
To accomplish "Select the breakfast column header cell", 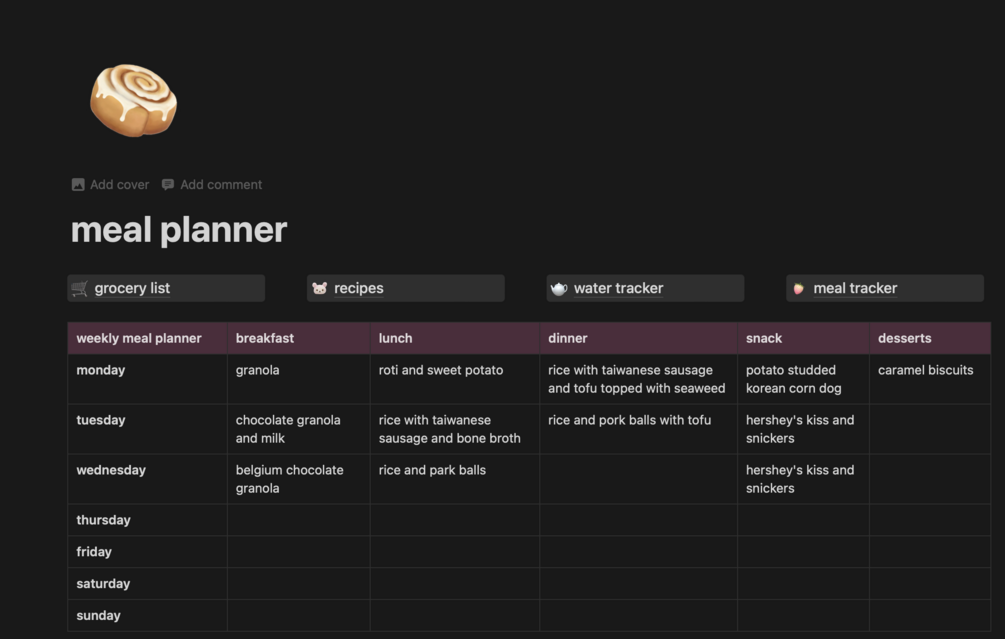I will point(298,338).
